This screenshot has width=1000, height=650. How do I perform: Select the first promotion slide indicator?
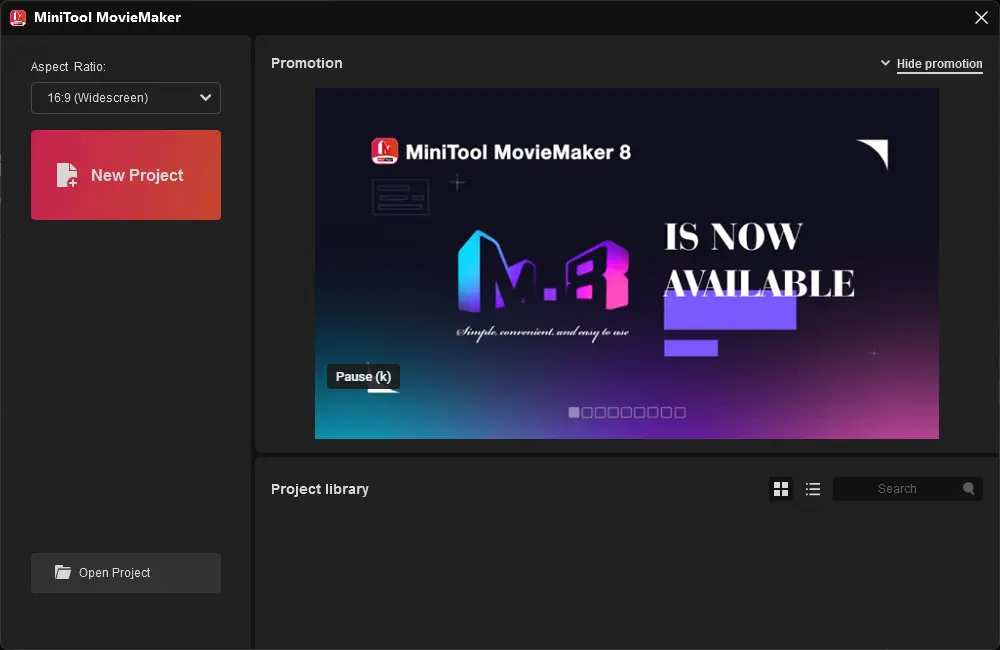(574, 413)
